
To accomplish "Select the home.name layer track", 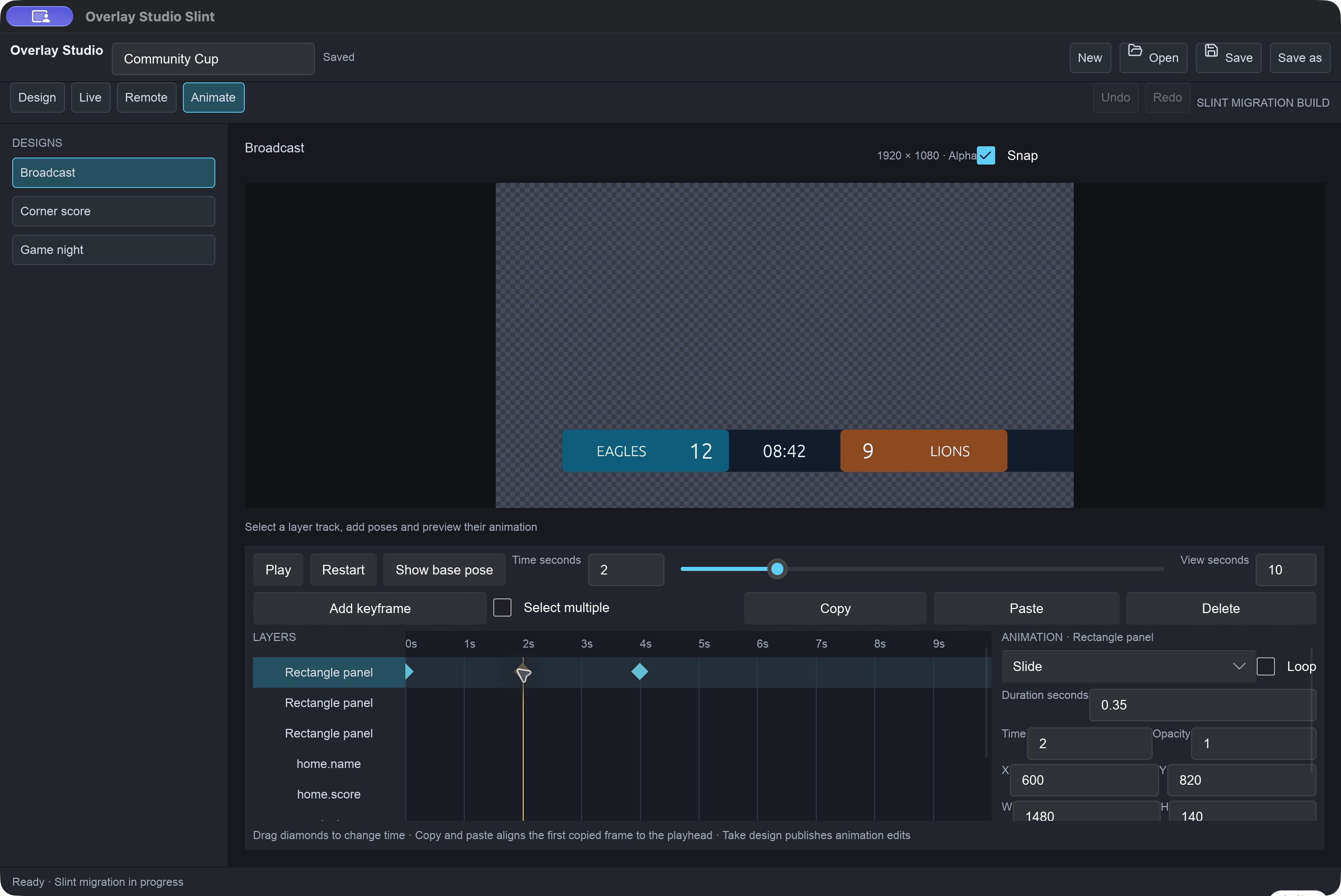I will click(x=329, y=764).
